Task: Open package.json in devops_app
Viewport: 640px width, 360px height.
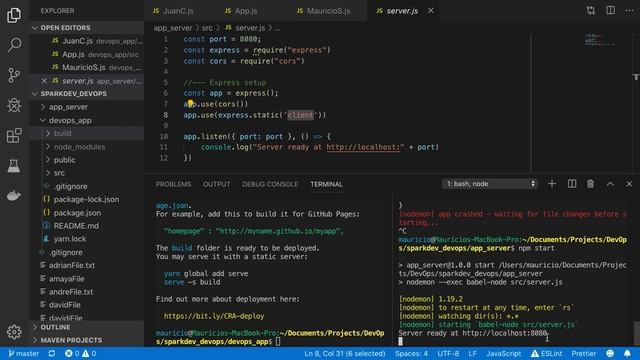Action: point(77,213)
